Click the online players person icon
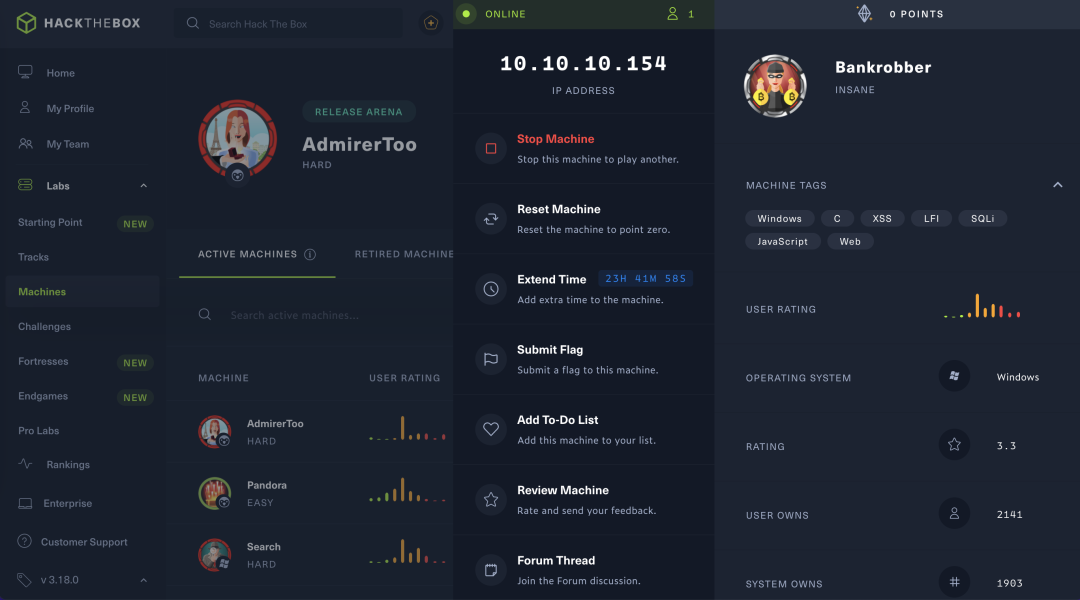Screen dimensions: 1080x600 672,14
